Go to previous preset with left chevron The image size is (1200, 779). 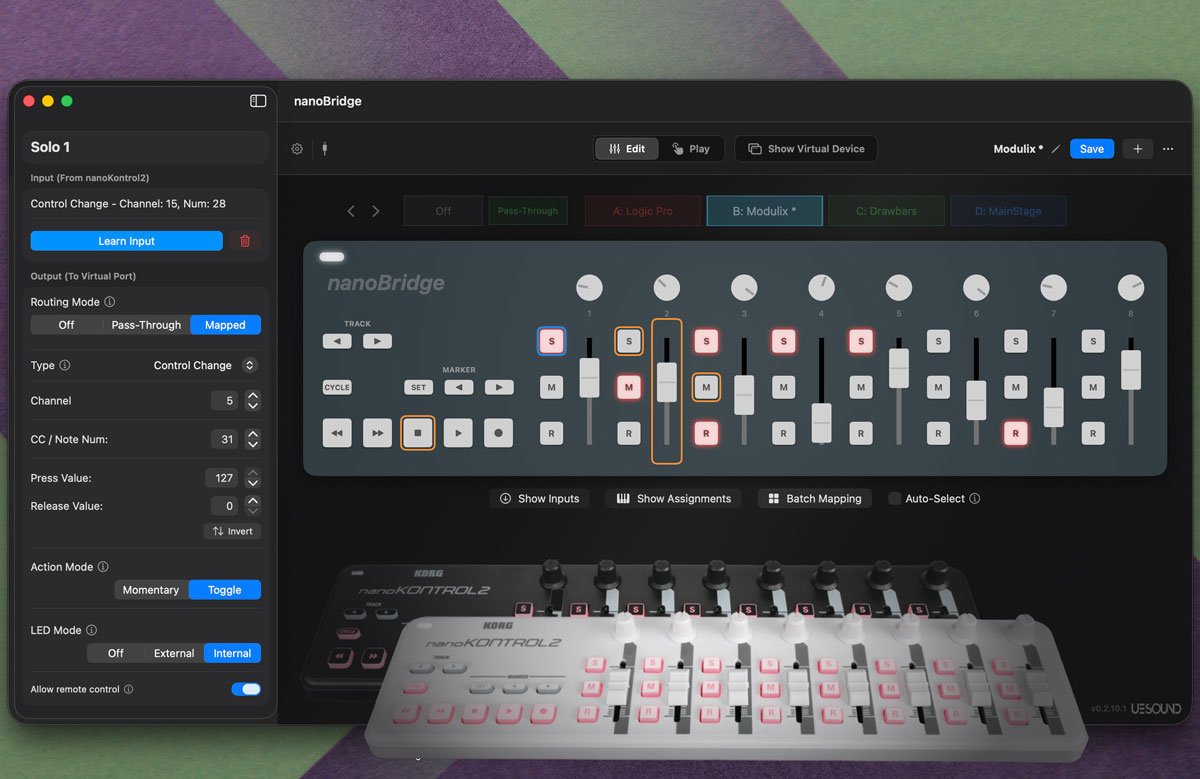351,211
